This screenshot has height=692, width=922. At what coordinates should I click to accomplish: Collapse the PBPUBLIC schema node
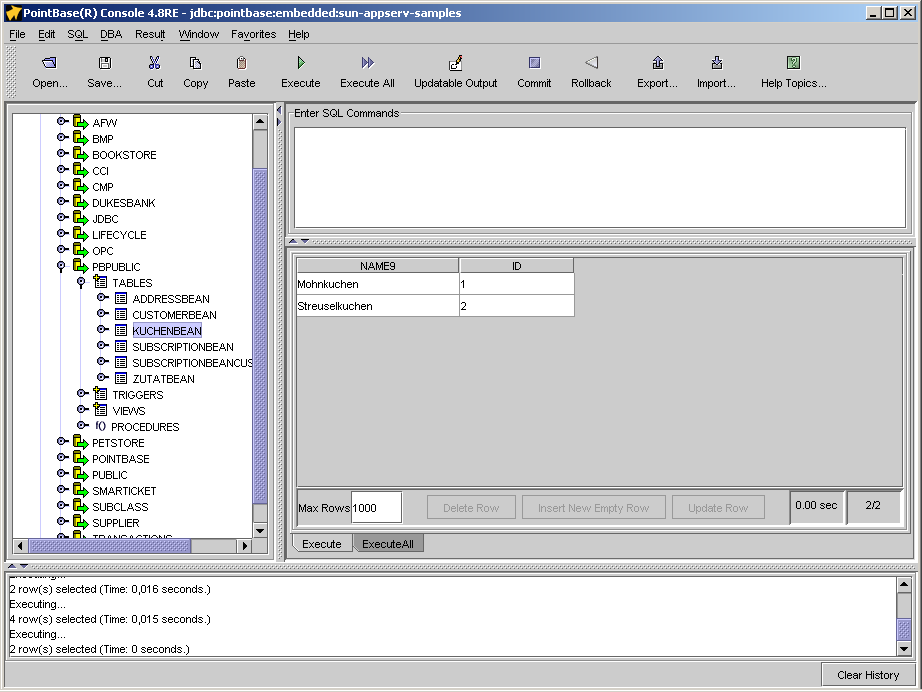(61, 266)
